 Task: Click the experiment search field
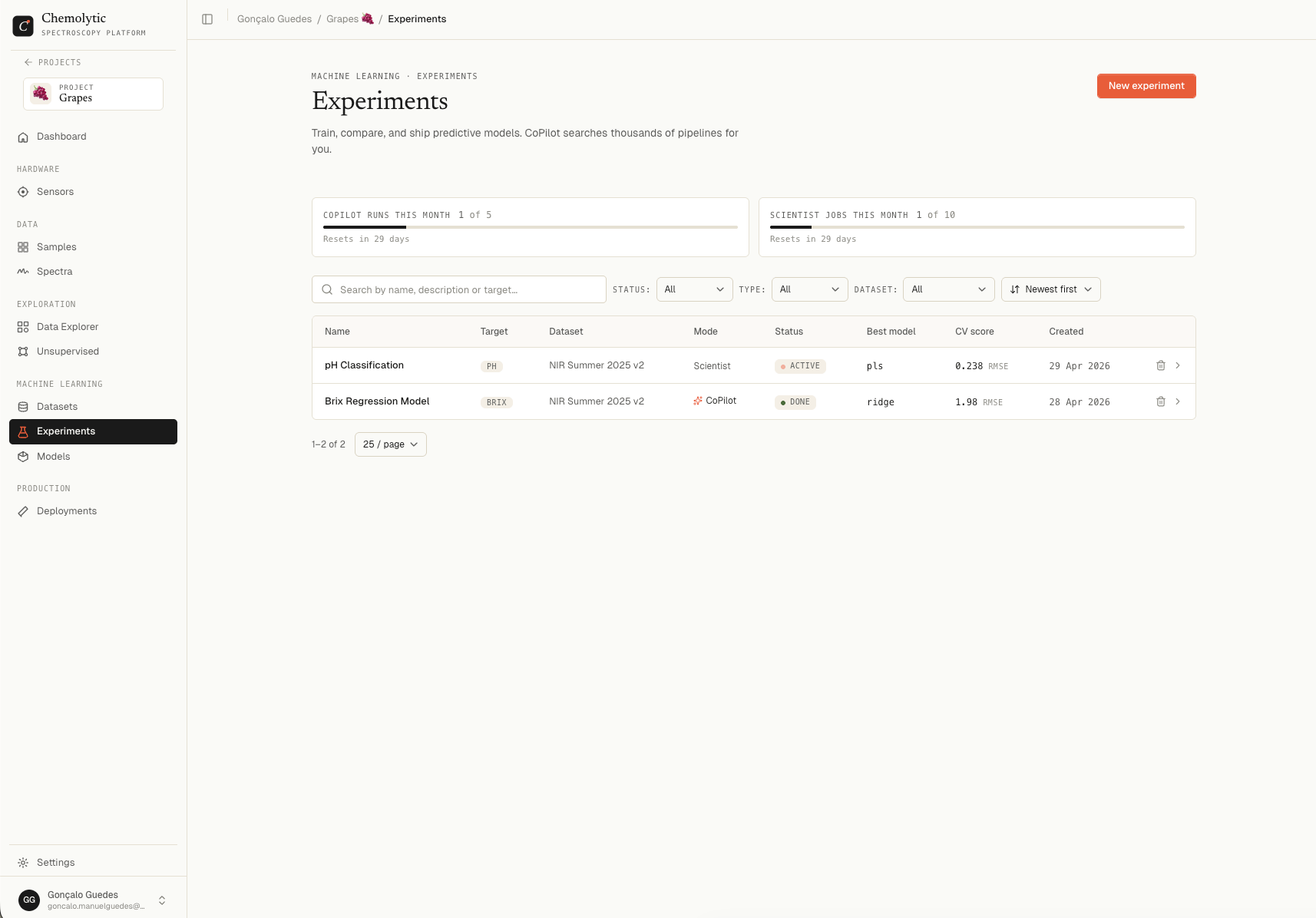tap(459, 289)
